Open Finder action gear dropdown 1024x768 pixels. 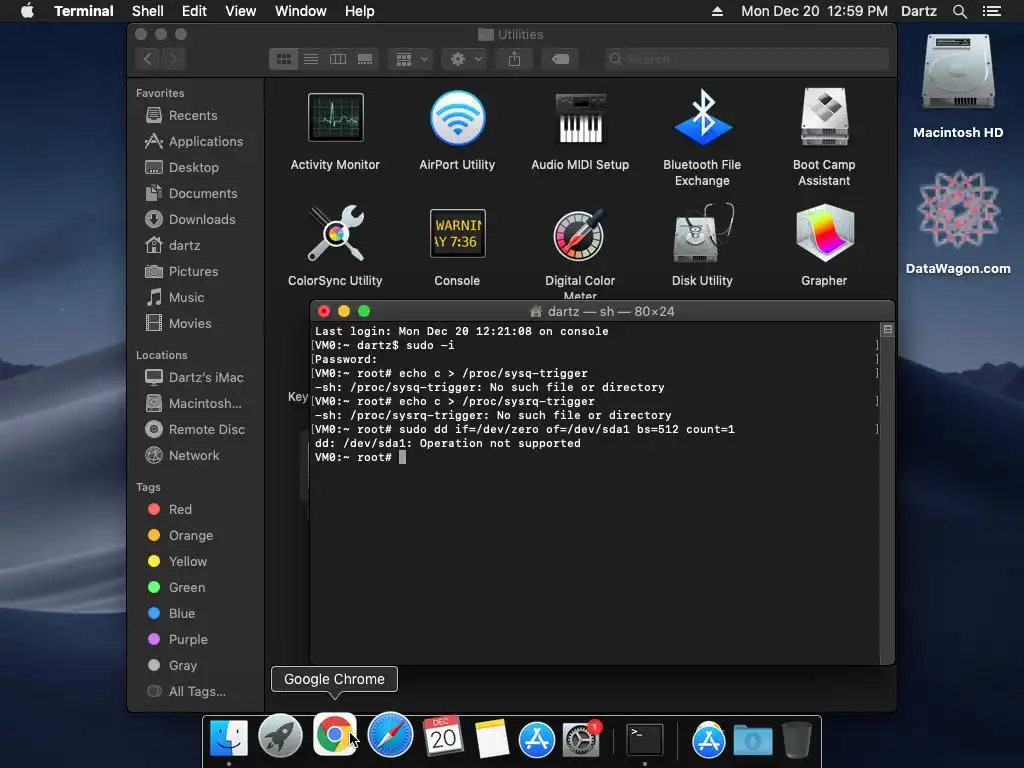tap(464, 59)
